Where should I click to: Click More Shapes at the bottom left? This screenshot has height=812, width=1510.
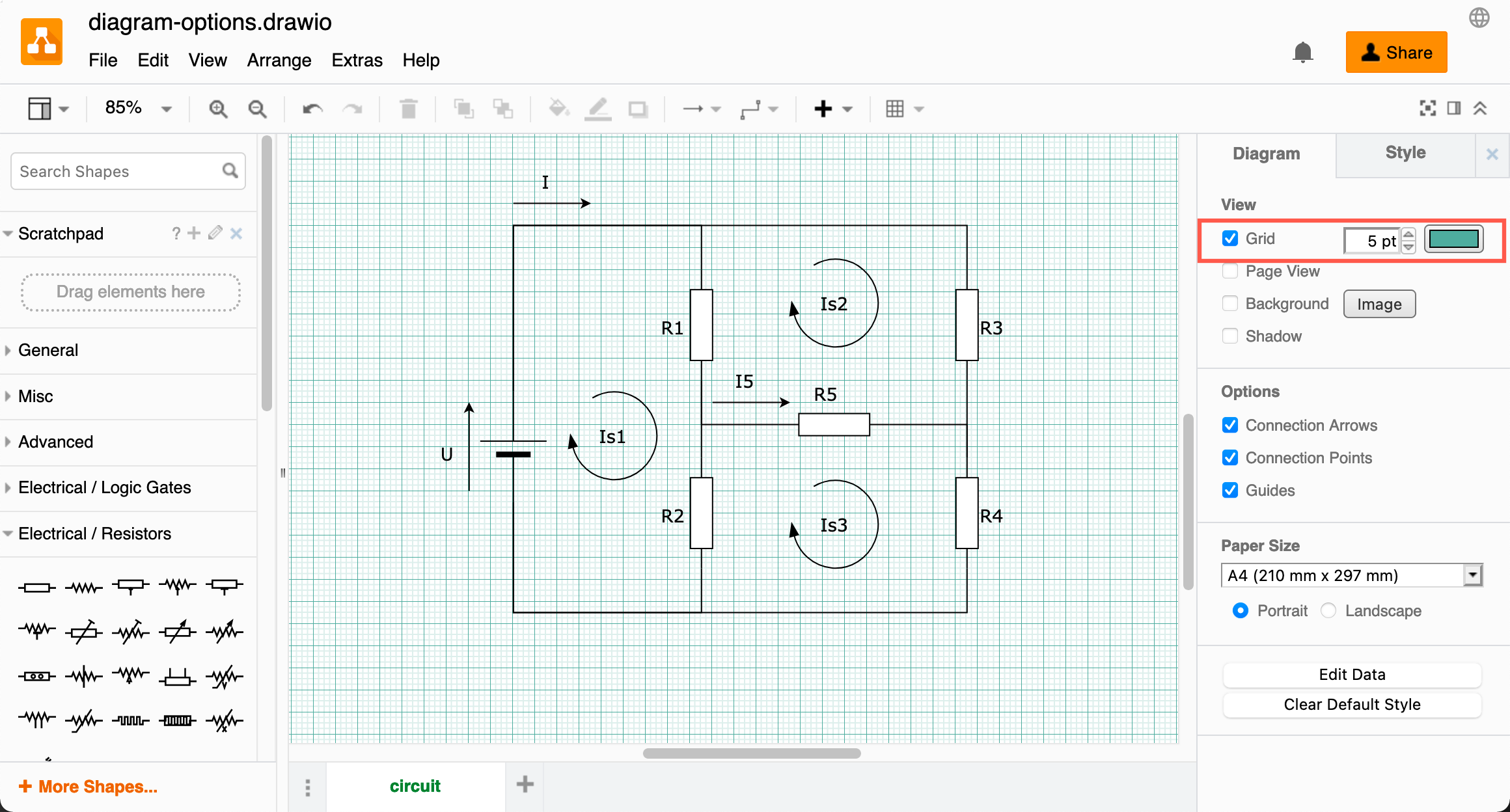(88, 786)
